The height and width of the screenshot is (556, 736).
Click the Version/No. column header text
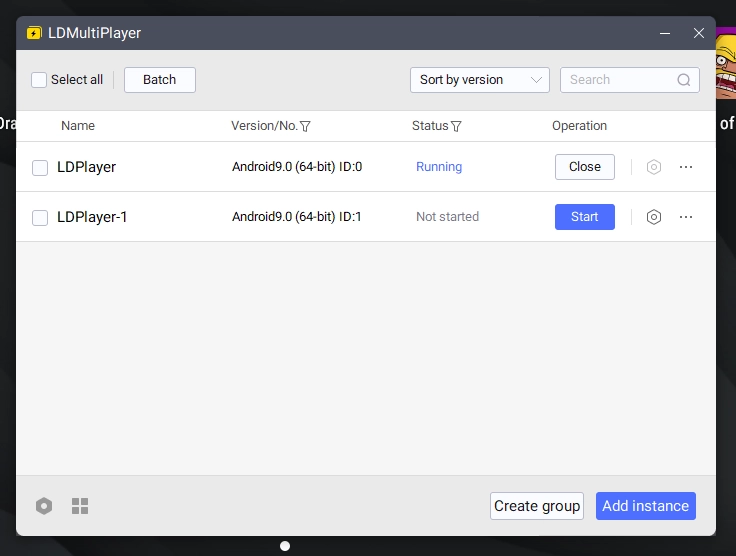[x=264, y=126]
